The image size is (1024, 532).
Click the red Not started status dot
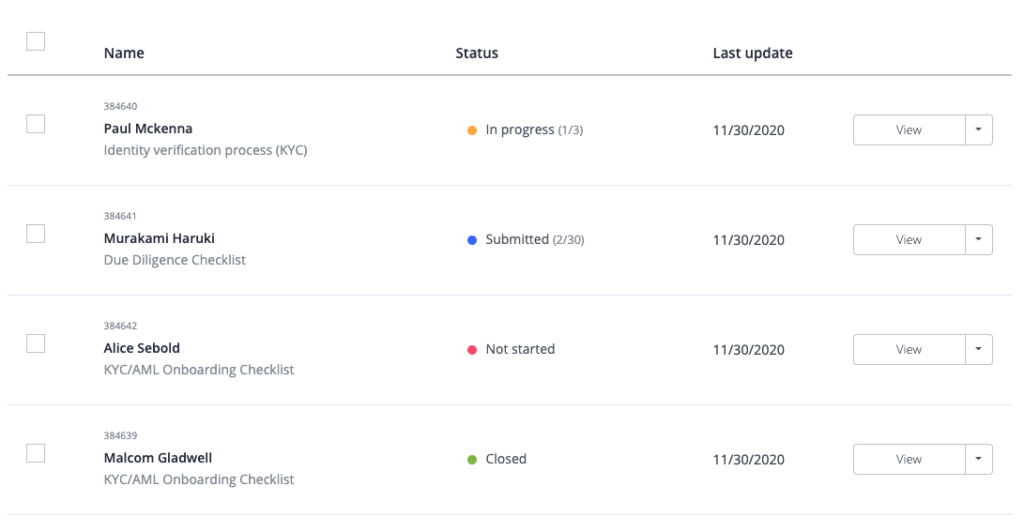(472, 350)
